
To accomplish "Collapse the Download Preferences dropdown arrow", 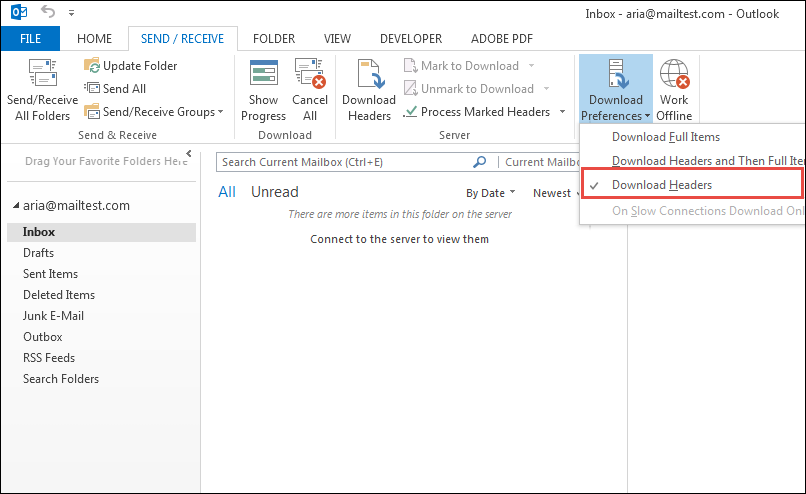I will pyautogui.click(x=647, y=116).
